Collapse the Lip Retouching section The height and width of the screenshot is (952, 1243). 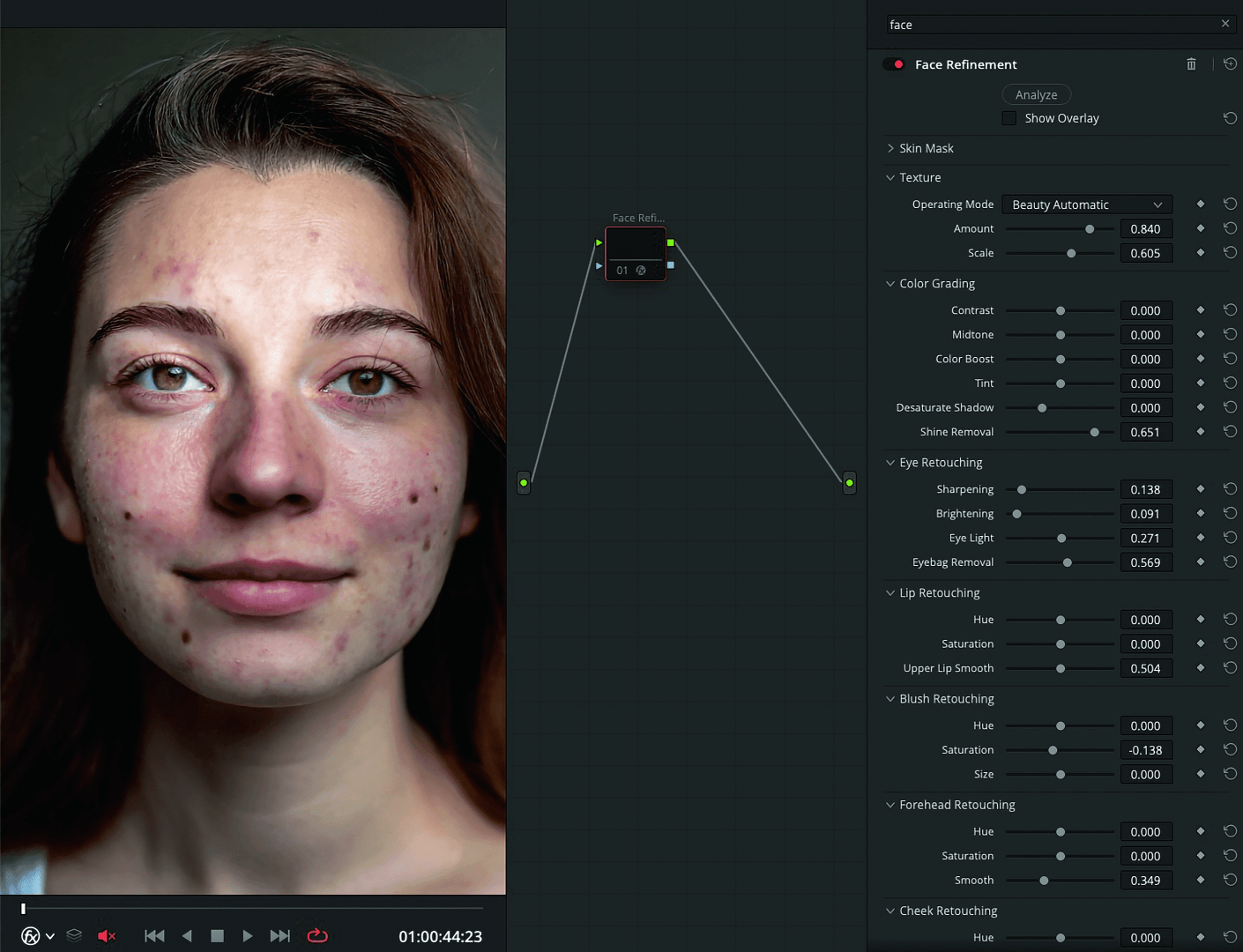point(890,592)
